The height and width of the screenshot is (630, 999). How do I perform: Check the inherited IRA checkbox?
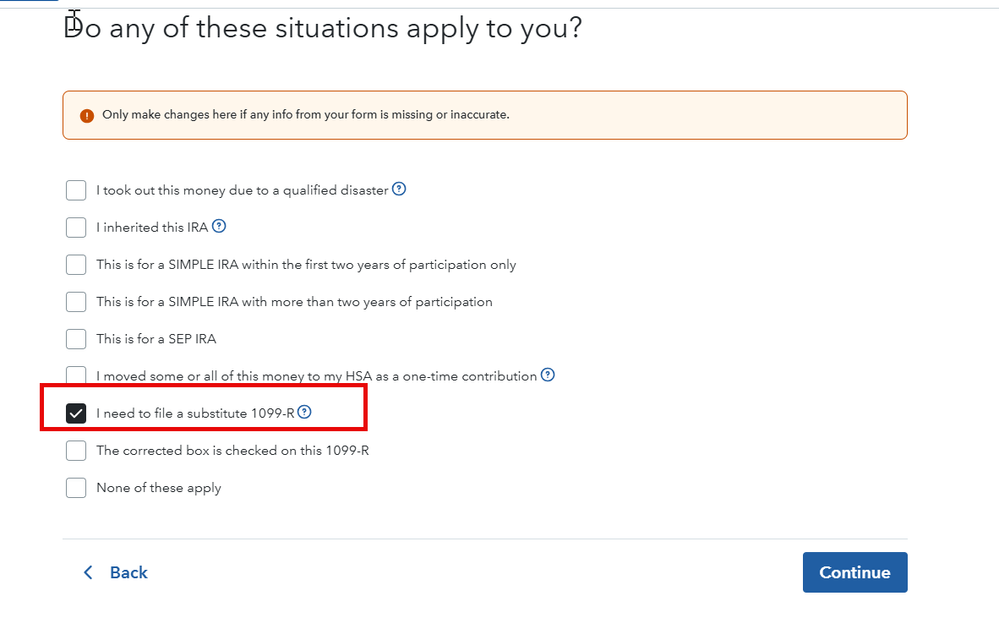(x=76, y=227)
